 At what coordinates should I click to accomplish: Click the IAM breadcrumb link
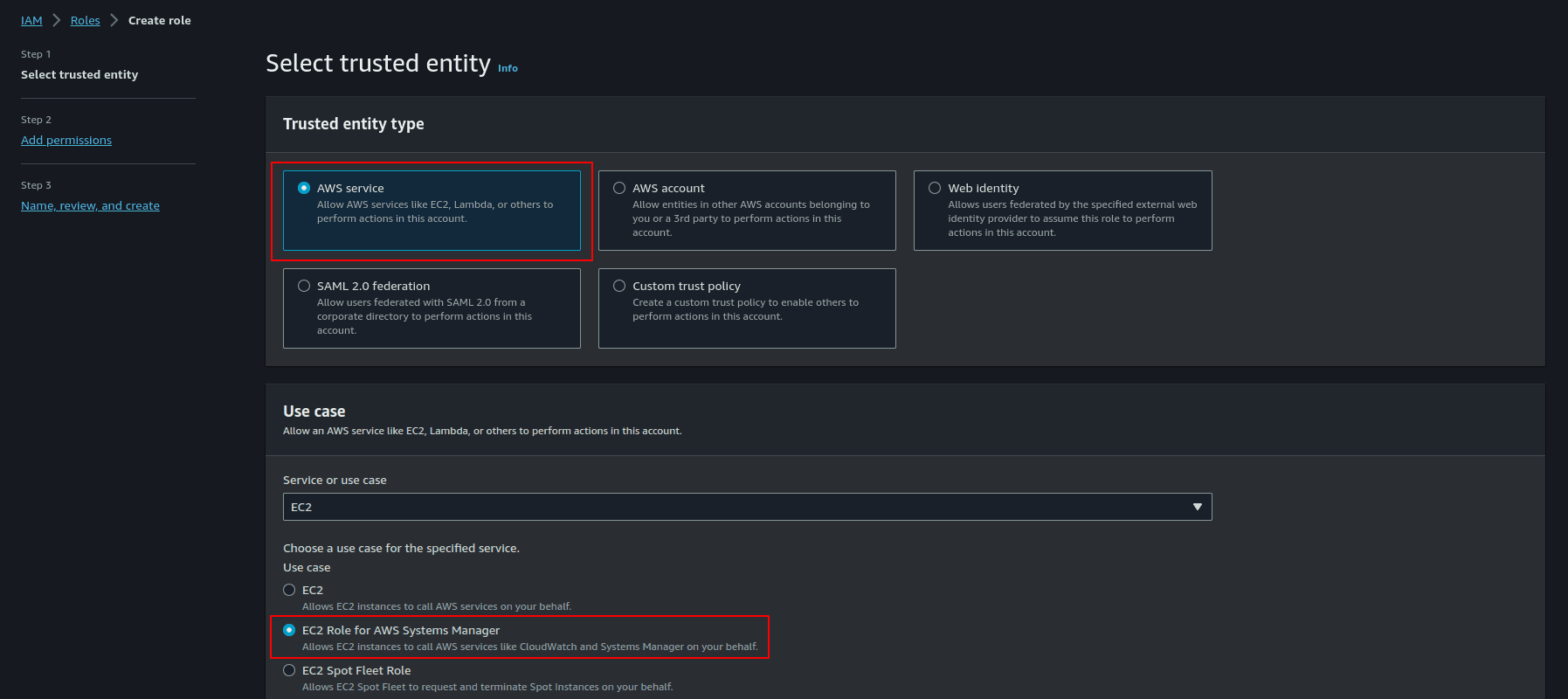(31, 20)
